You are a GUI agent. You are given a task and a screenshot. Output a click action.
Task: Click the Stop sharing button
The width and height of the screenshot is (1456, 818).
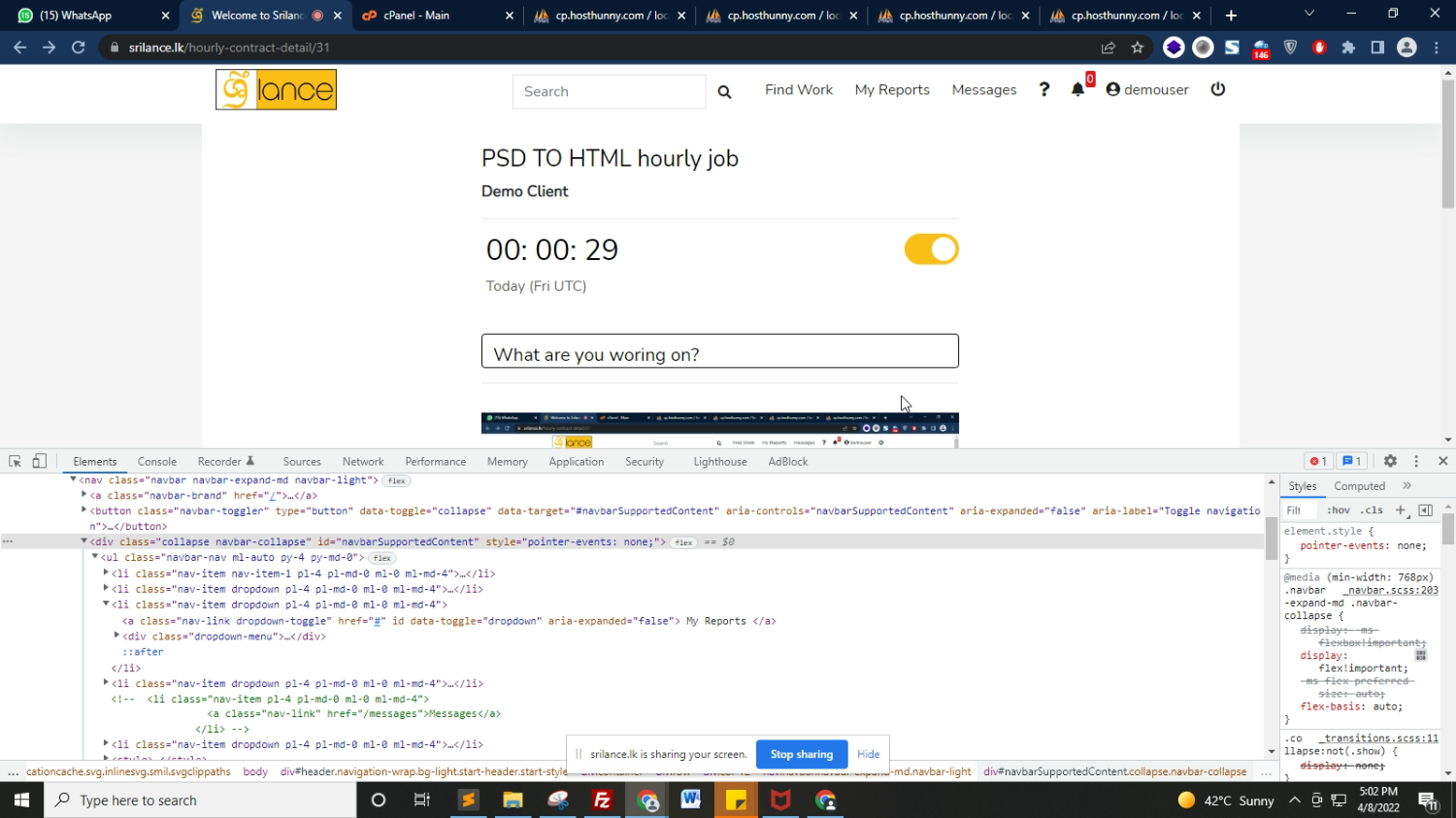point(801,754)
